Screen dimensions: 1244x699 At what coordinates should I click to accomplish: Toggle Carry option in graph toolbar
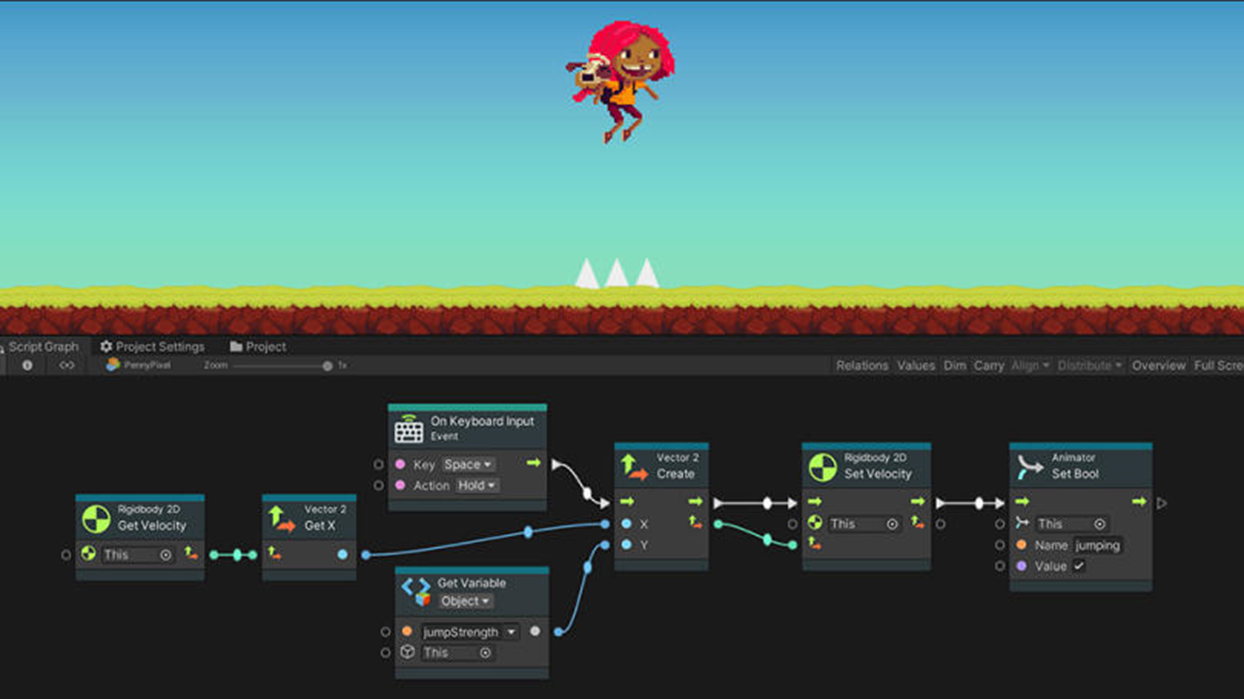(x=989, y=366)
